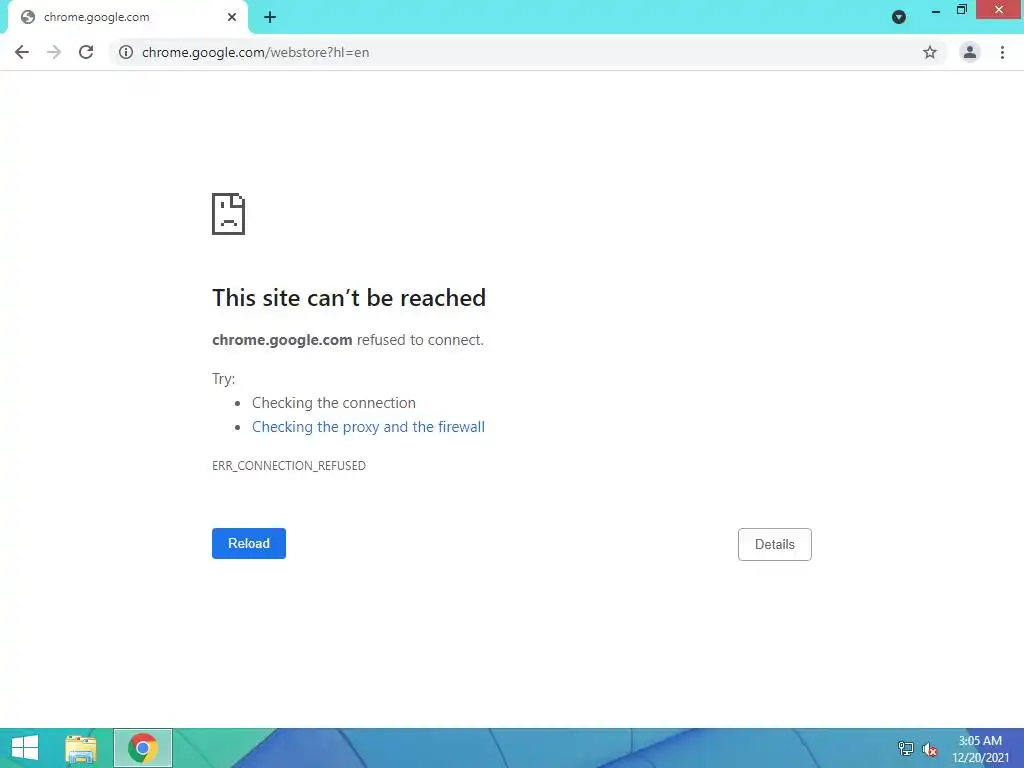Viewport: 1024px width, 768px height.
Task: Click the blue Reload button
Action: [x=249, y=543]
